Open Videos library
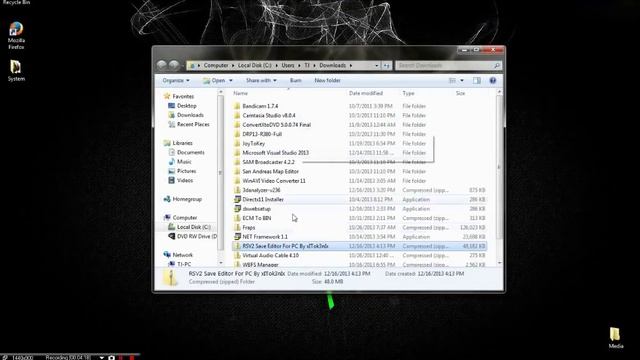The image size is (640, 360). pyautogui.click(x=181, y=180)
